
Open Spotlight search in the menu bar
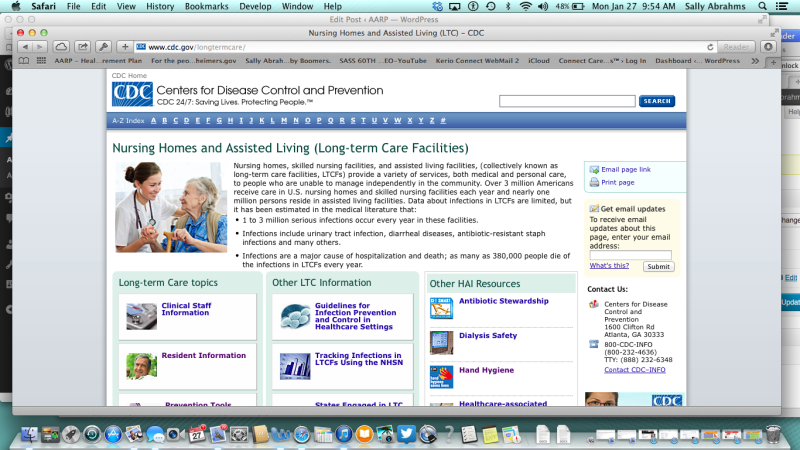click(762, 7)
